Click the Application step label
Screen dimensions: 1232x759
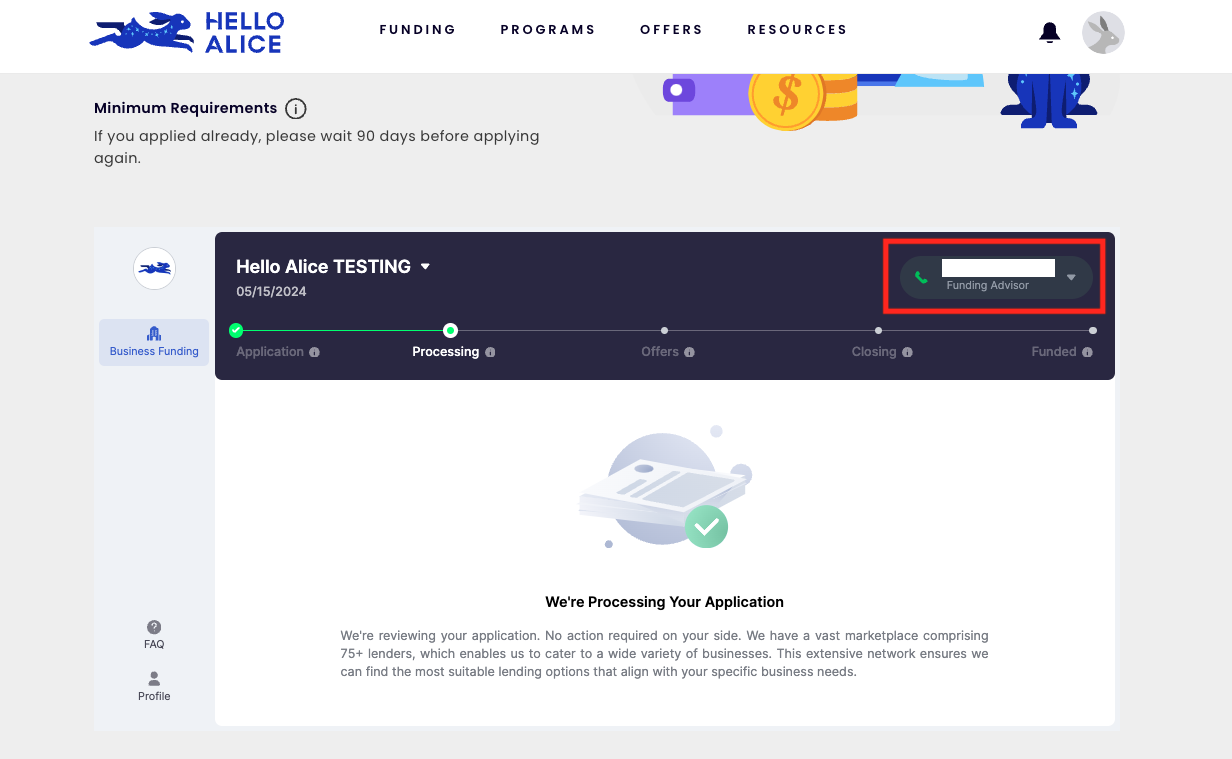270,352
